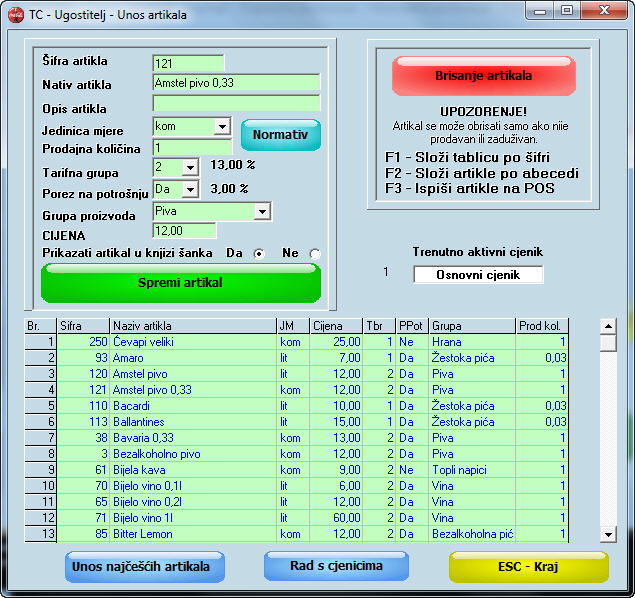Screen dimensions: 635x598
Task: Expand the Grupa proizvoda dropdown
Action: click(x=262, y=211)
